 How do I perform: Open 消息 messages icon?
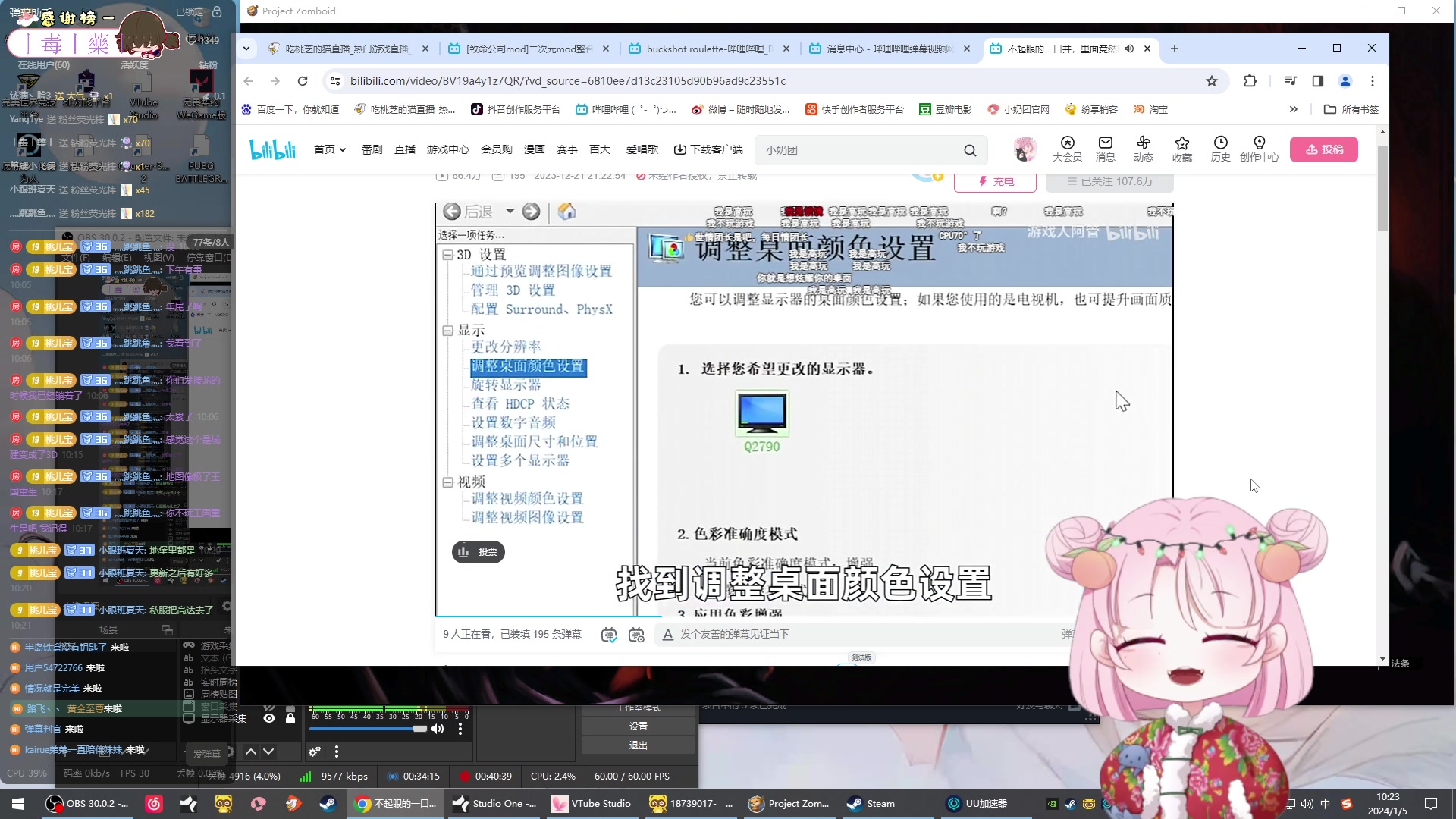pos(1106,149)
